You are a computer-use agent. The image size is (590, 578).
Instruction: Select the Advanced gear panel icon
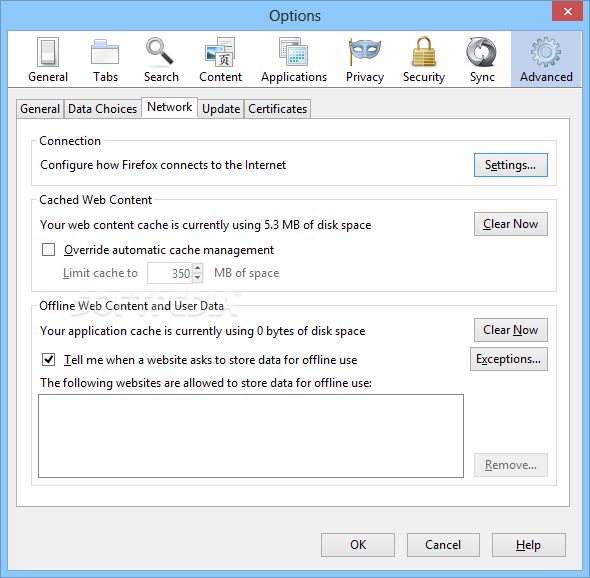tap(546, 60)
